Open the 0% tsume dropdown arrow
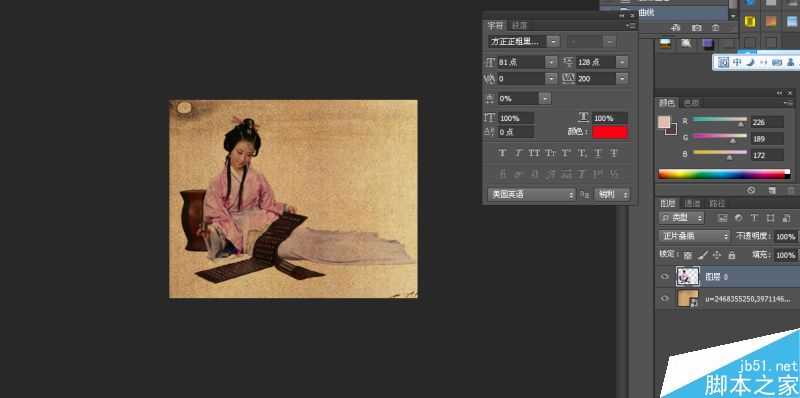 tap(545, 98)
